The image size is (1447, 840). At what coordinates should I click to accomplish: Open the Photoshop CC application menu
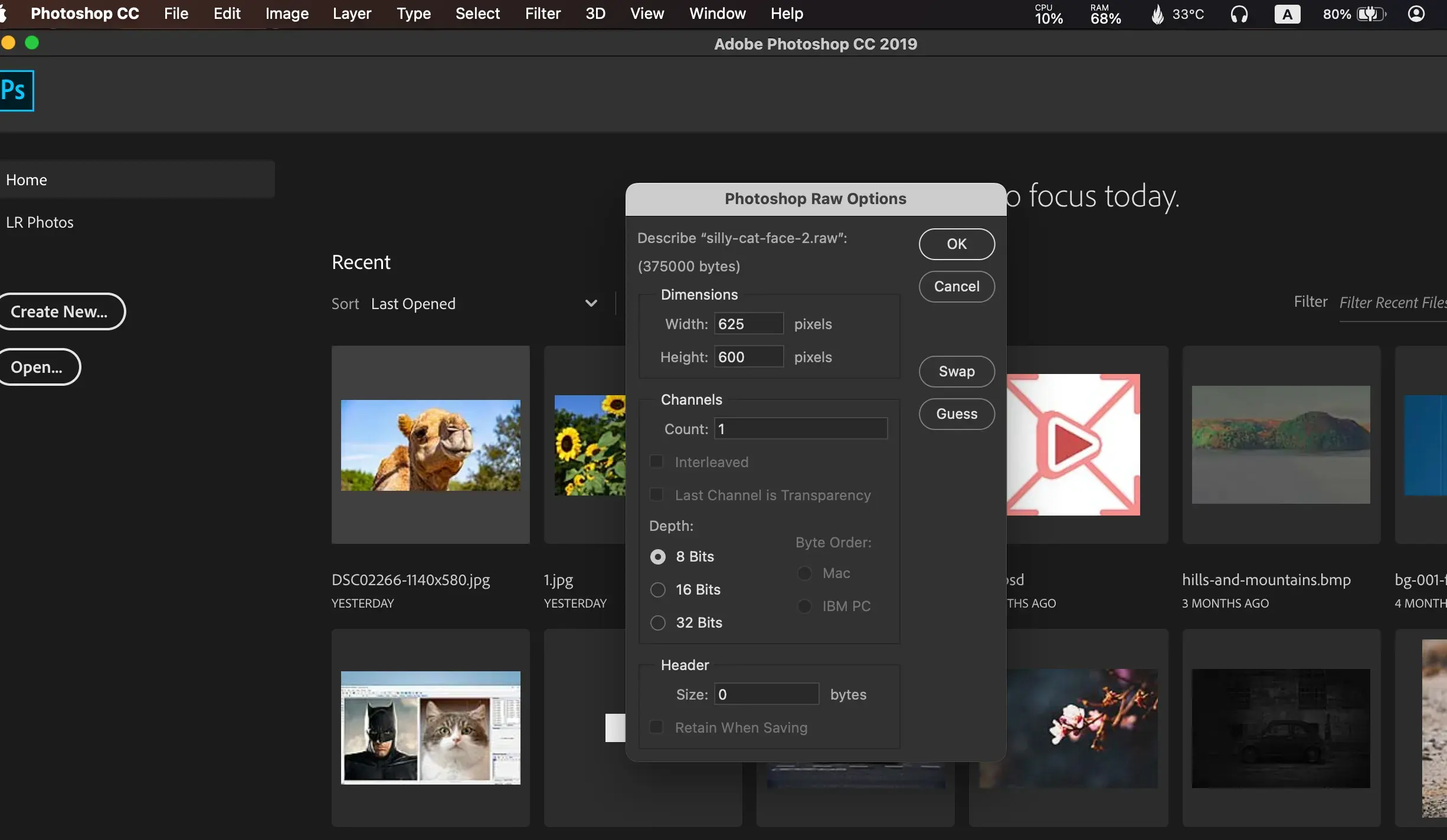pos(84,14)
